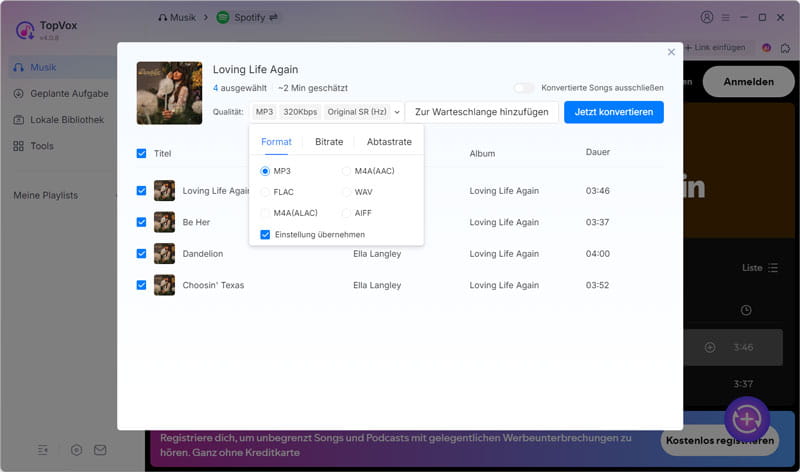
Task: Uncheck Einstellung übernehmen checkbox
Action: [x=265, y=235]
